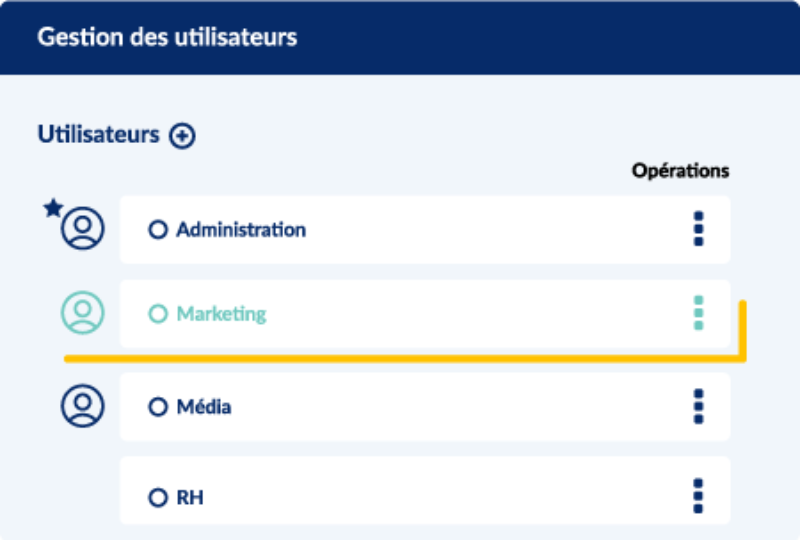
Task: Click the Média group label
Action: pos(204,407)
